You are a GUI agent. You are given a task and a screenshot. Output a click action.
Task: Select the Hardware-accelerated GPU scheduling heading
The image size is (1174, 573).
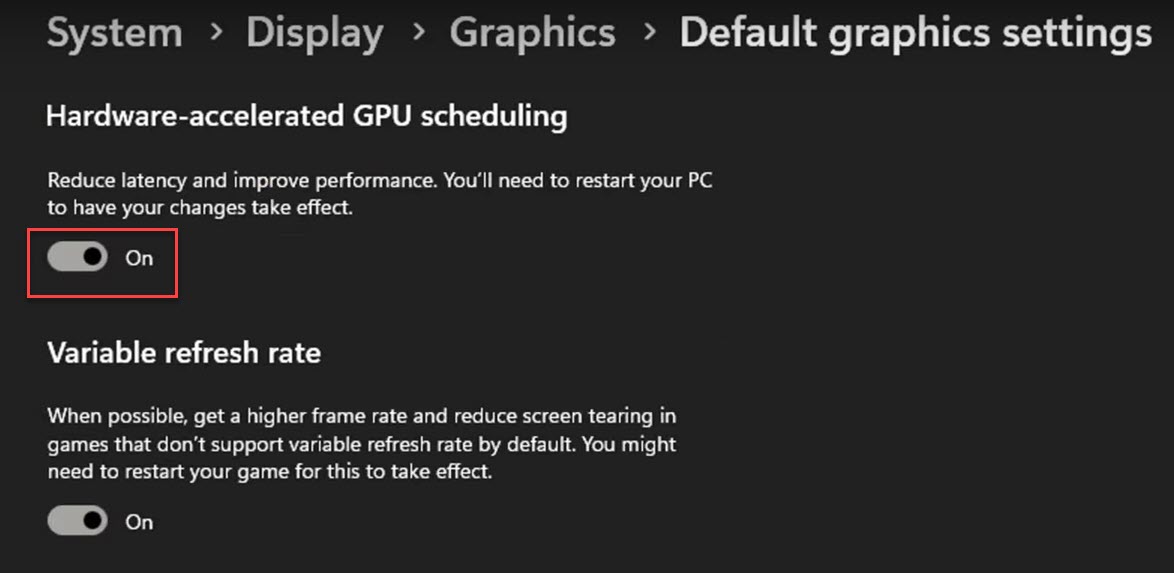[306, 116]
